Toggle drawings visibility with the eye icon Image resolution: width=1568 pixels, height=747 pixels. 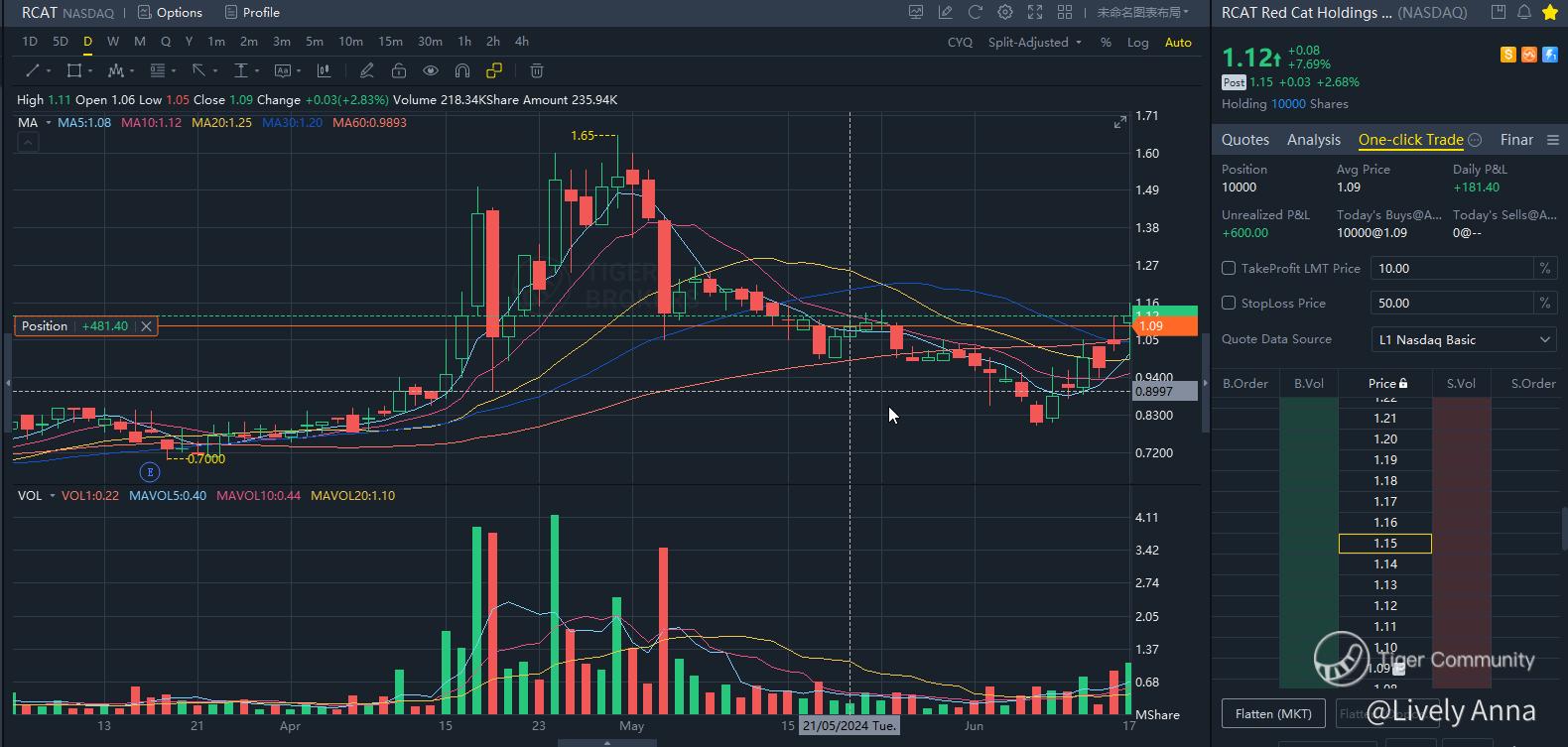(431, 70)
